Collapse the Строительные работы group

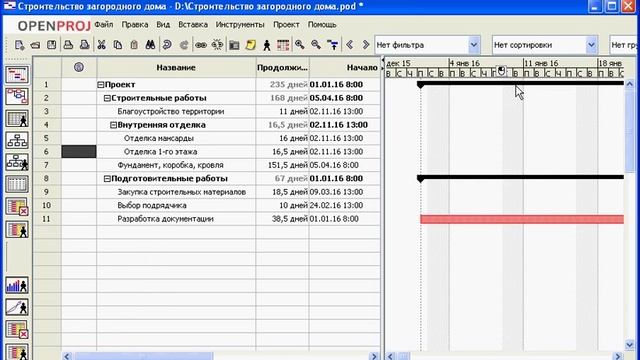click(x=107, y=98)
